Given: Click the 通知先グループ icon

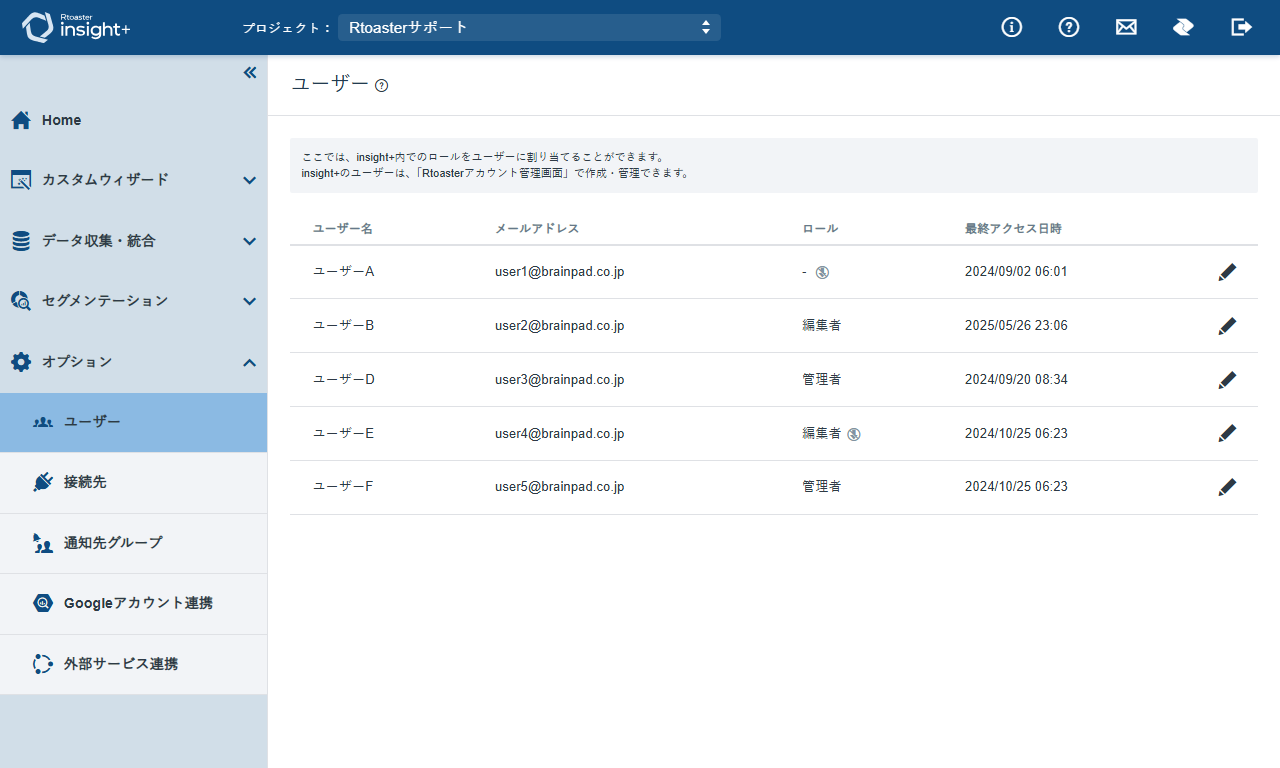Looking at the screenshot, I should [43, 543].
